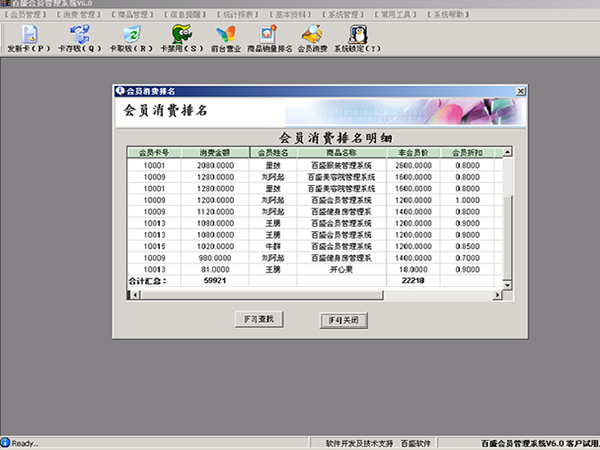Click the 59921 total amount
Screen dimensions: 600x450
[215, 280]
